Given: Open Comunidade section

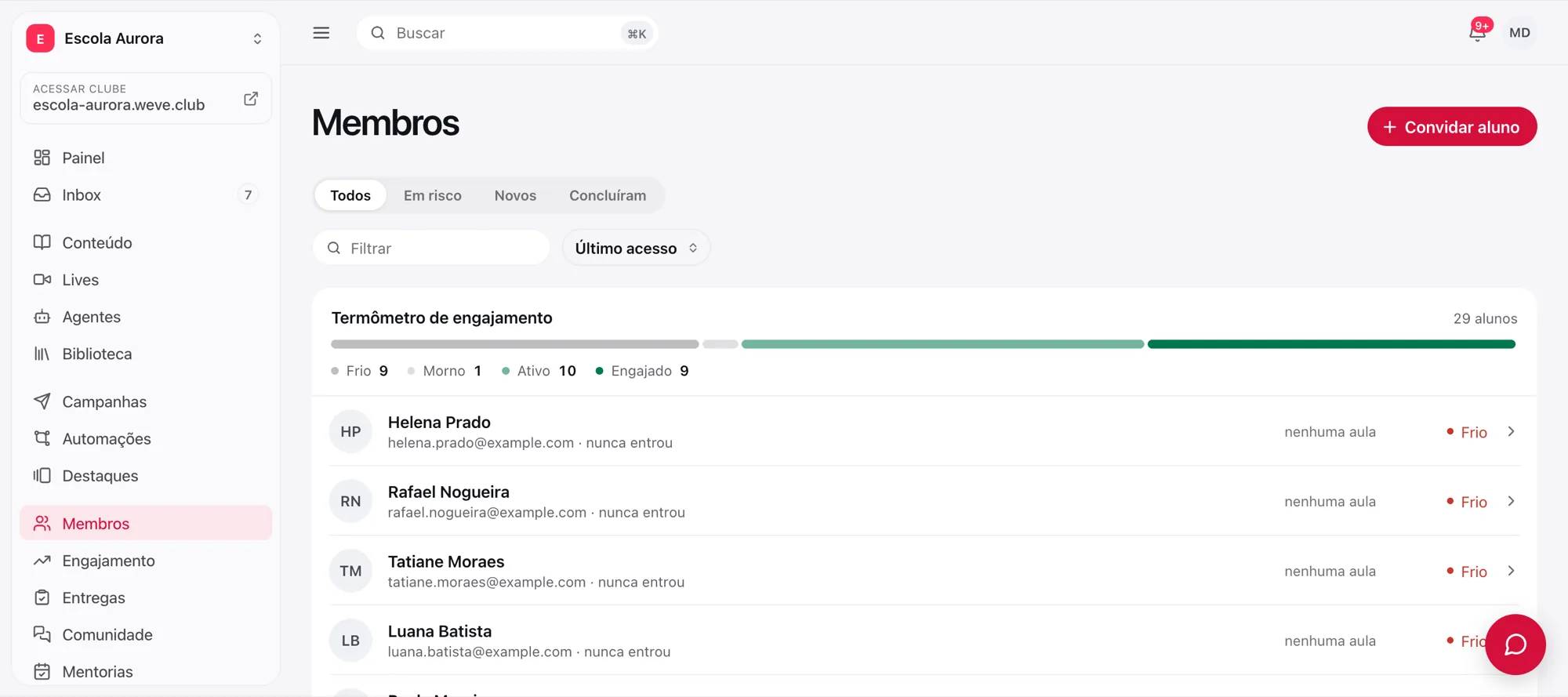Looking at the screenshot, I should [146, 634].
